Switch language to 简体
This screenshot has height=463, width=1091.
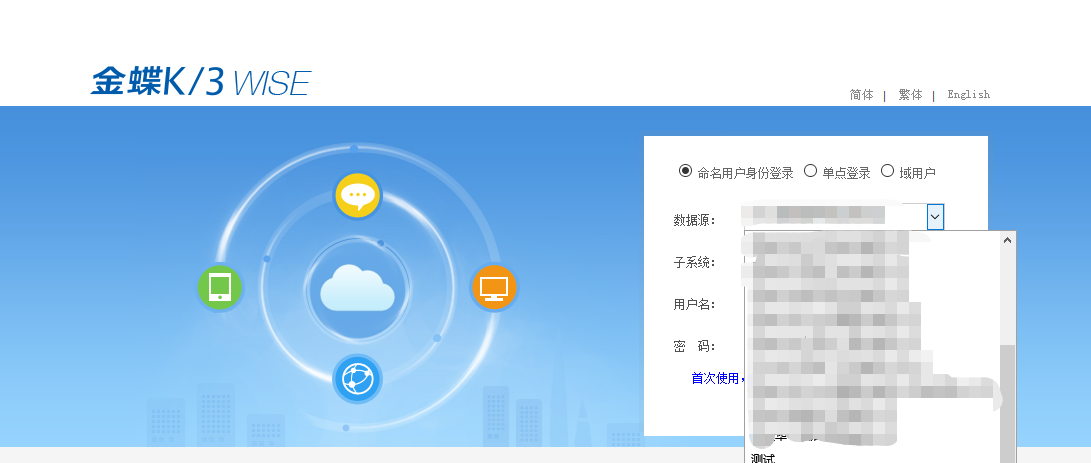[861, 95]
